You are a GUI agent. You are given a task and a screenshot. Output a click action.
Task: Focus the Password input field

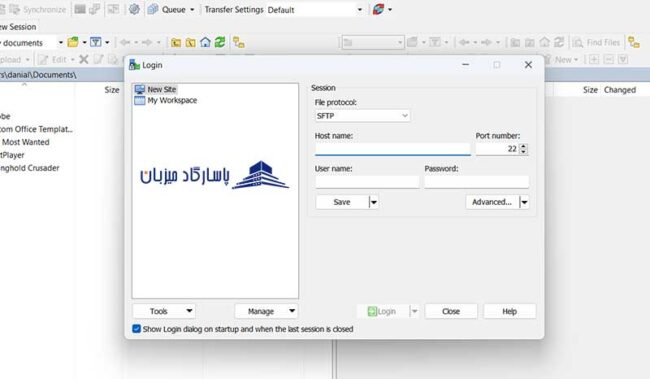(x=477, y=182)
